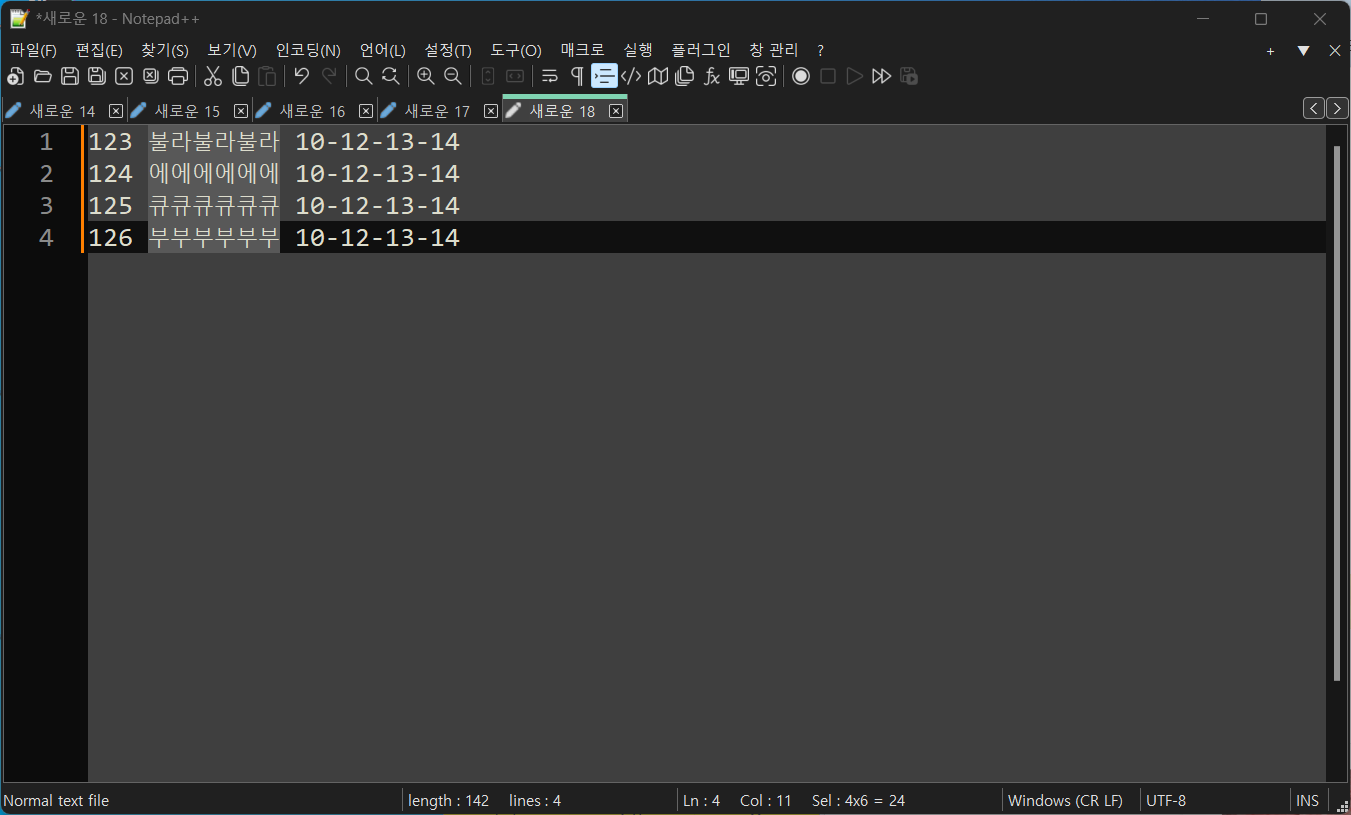Viewport: 1351px width, 815px height.
Task: Open Replace dialog toolbar icon
Action: click(391, 76)
